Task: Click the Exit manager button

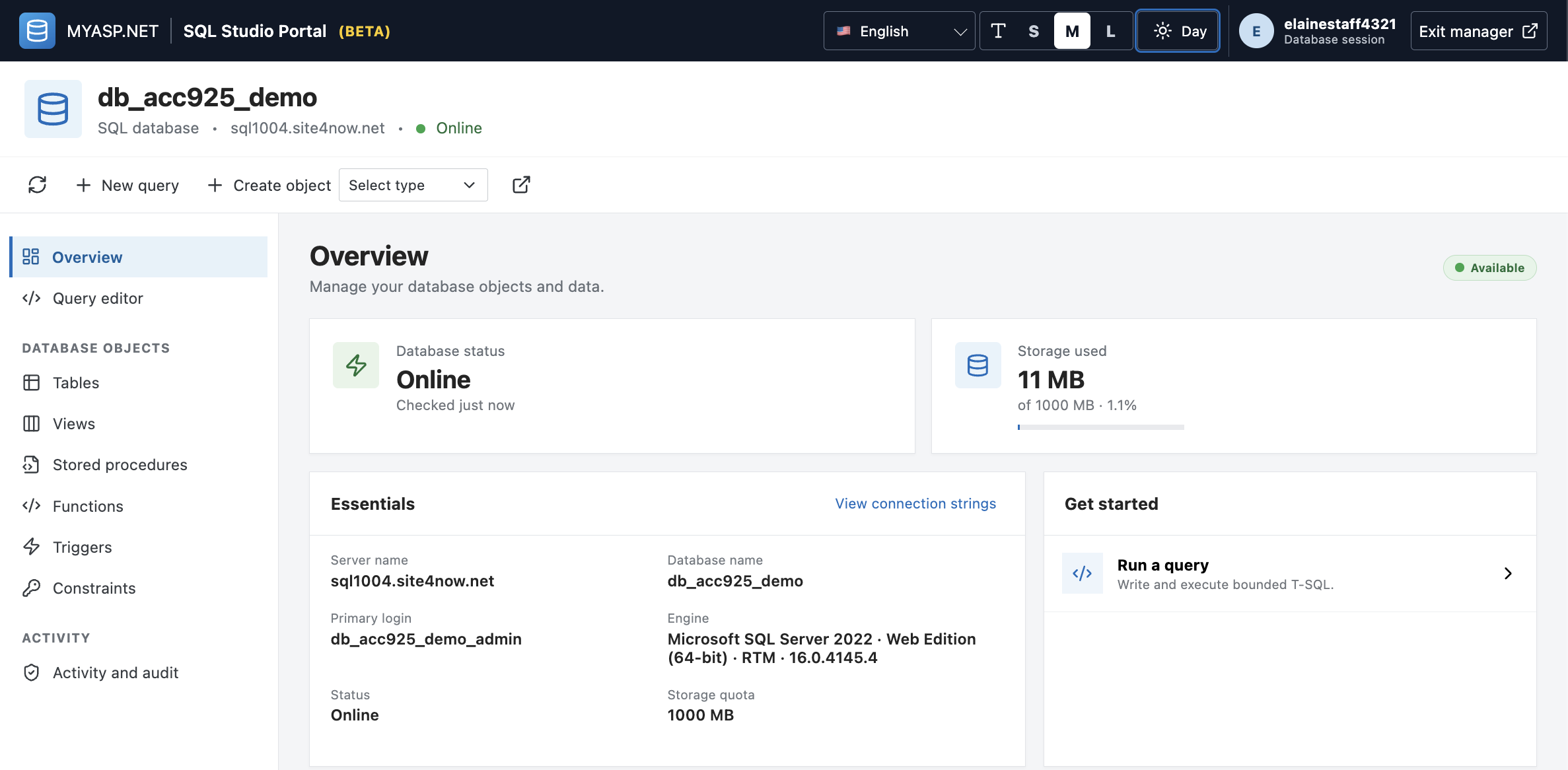Action: (1478, 31)
